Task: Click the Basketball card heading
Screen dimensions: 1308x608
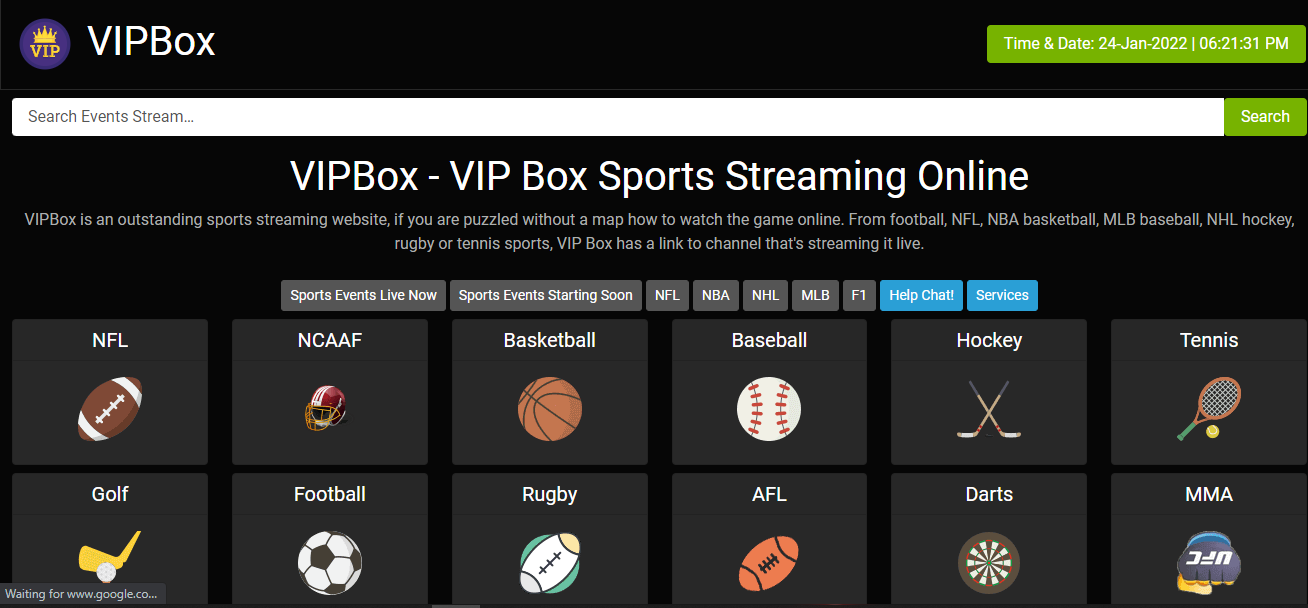Action: click(550, 340)
